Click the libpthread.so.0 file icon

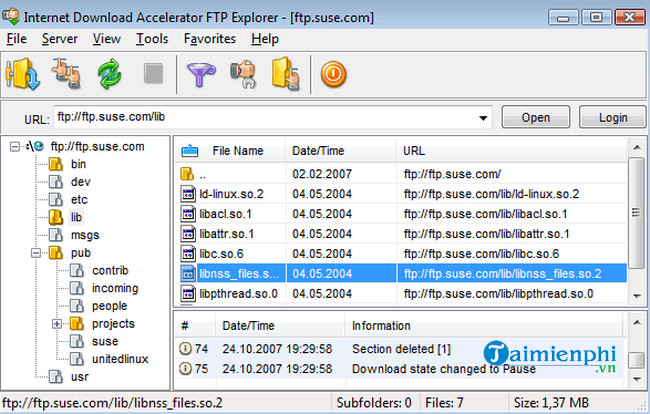tap(188, 293)
